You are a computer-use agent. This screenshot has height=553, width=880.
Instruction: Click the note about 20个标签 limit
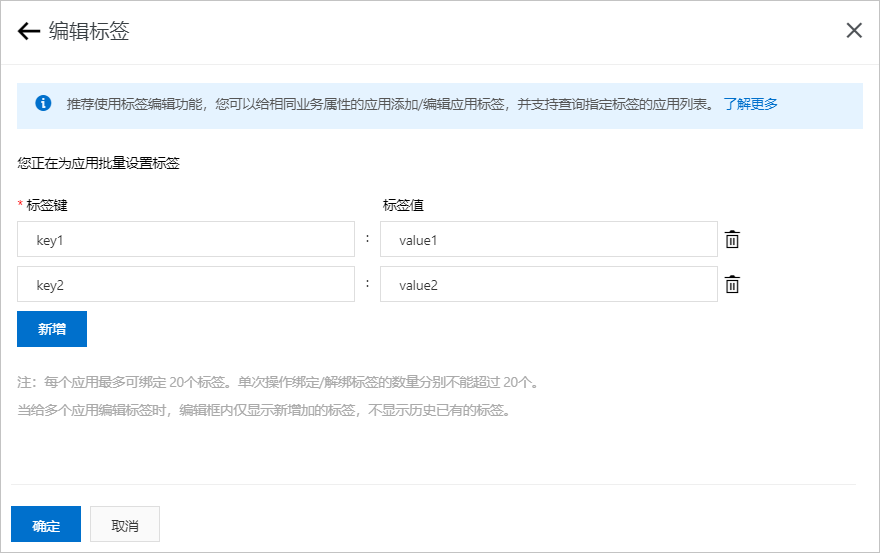(x=278, y=382)
